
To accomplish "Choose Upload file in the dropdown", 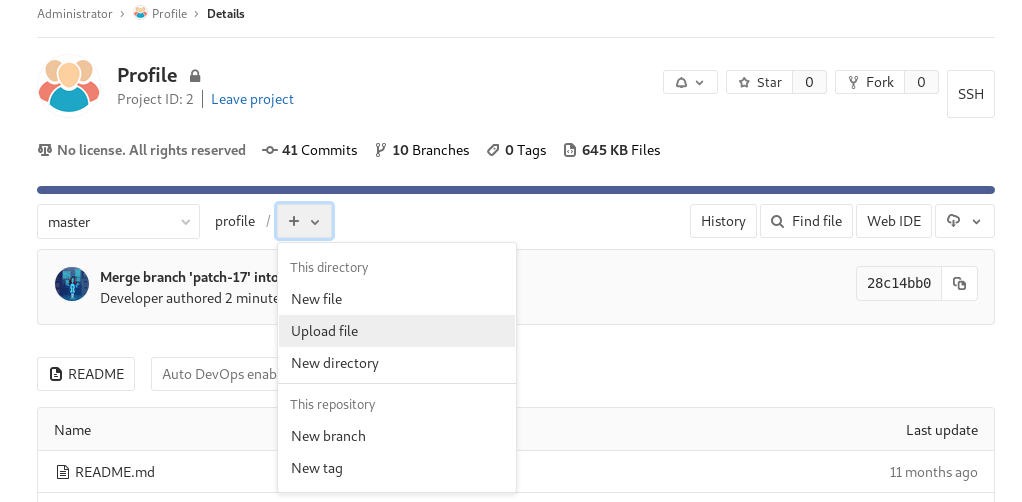I will [x=324, y=331].
